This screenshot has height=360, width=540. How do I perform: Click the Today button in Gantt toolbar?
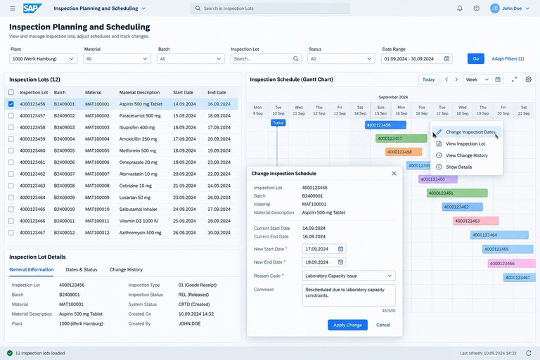click(x=428, y=80)
